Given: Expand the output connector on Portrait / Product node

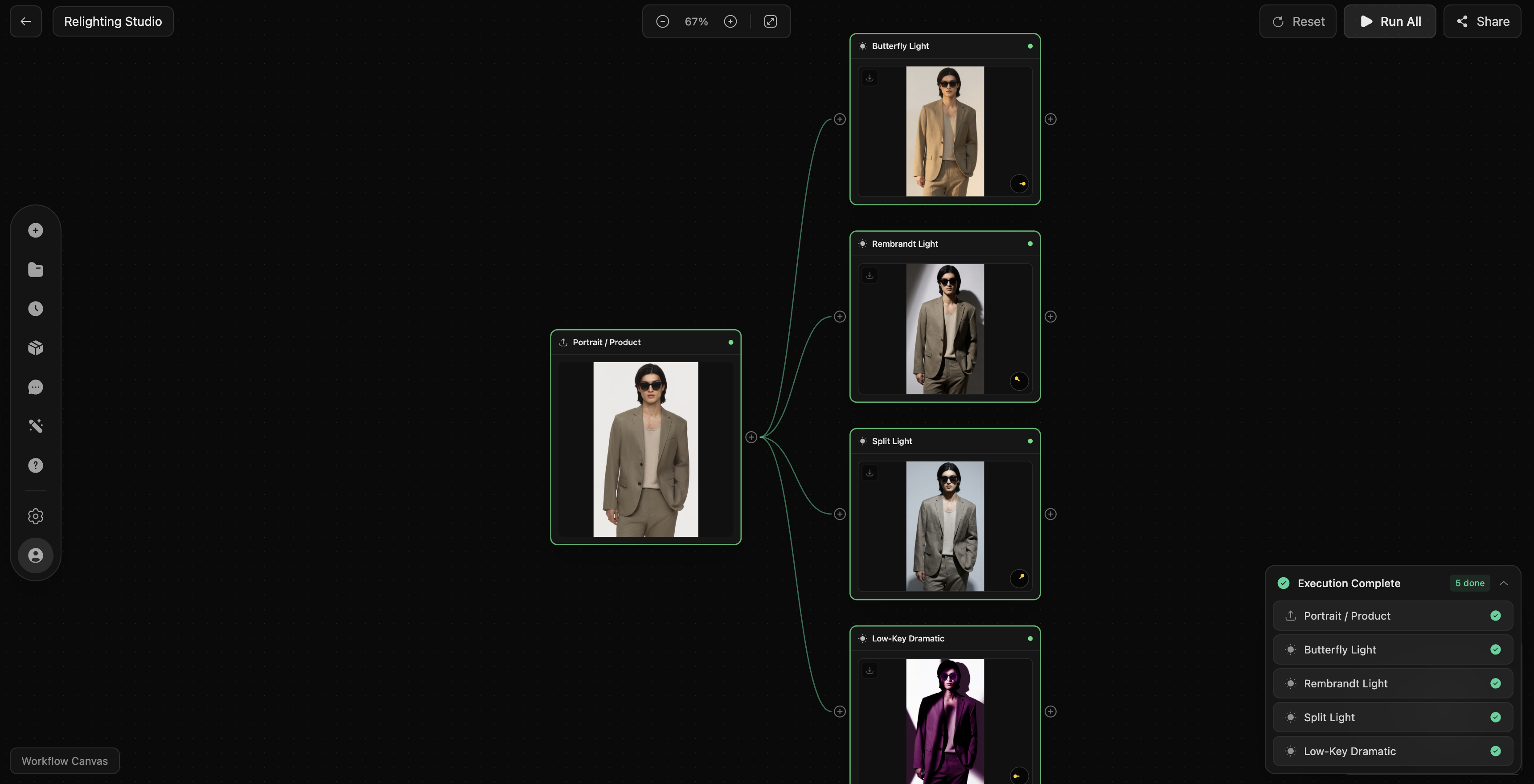Looking at the screenshot, I should pos(751,437).
